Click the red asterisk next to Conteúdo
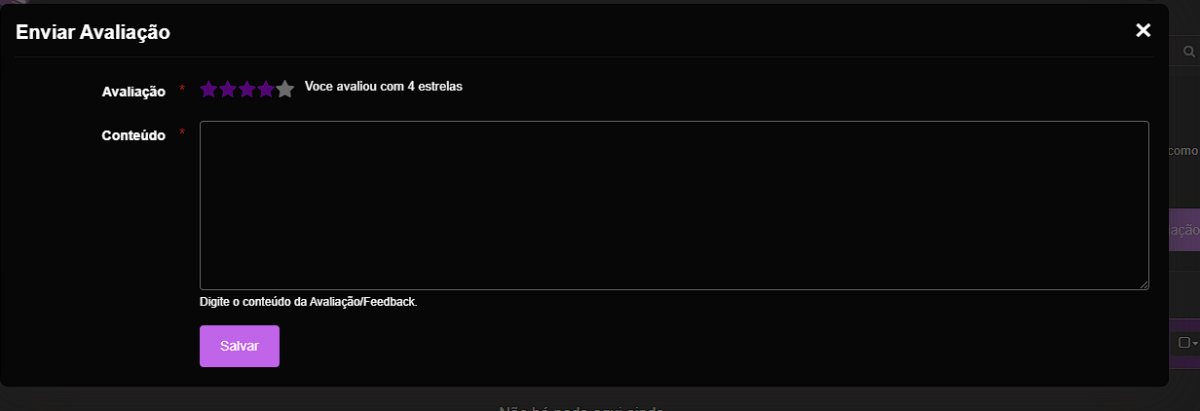Image resolution: width=1200 pixels, height=411 pixels. point(182,133)
